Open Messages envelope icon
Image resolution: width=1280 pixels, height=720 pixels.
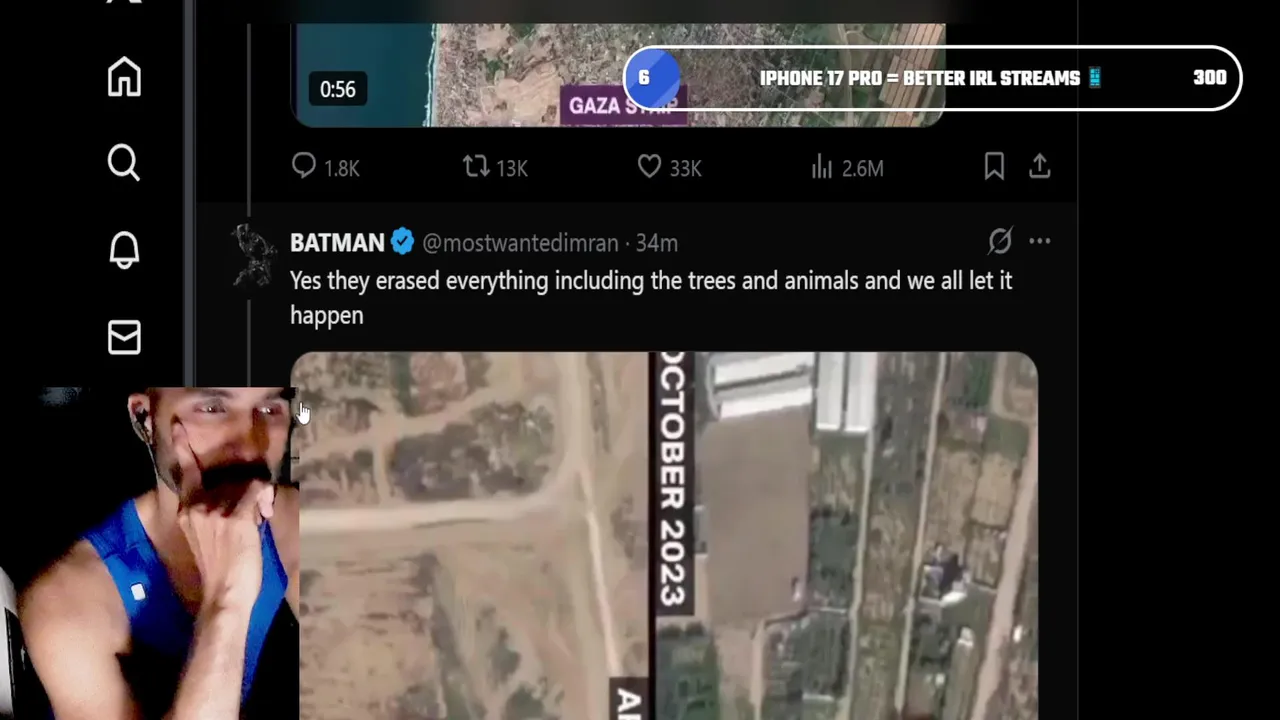(124, 337)
